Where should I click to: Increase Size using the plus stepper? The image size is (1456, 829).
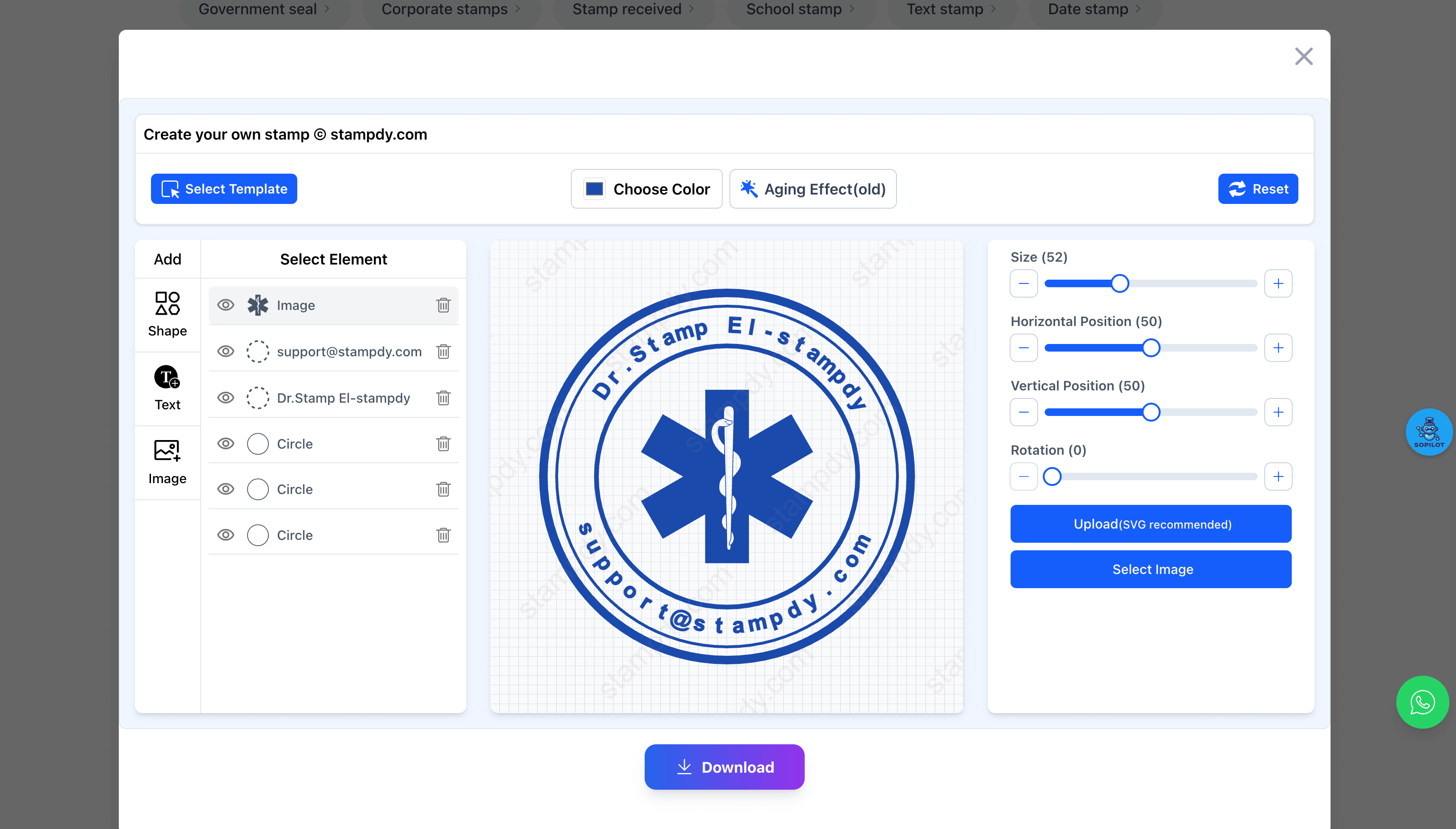click(x=1278, y=283)
